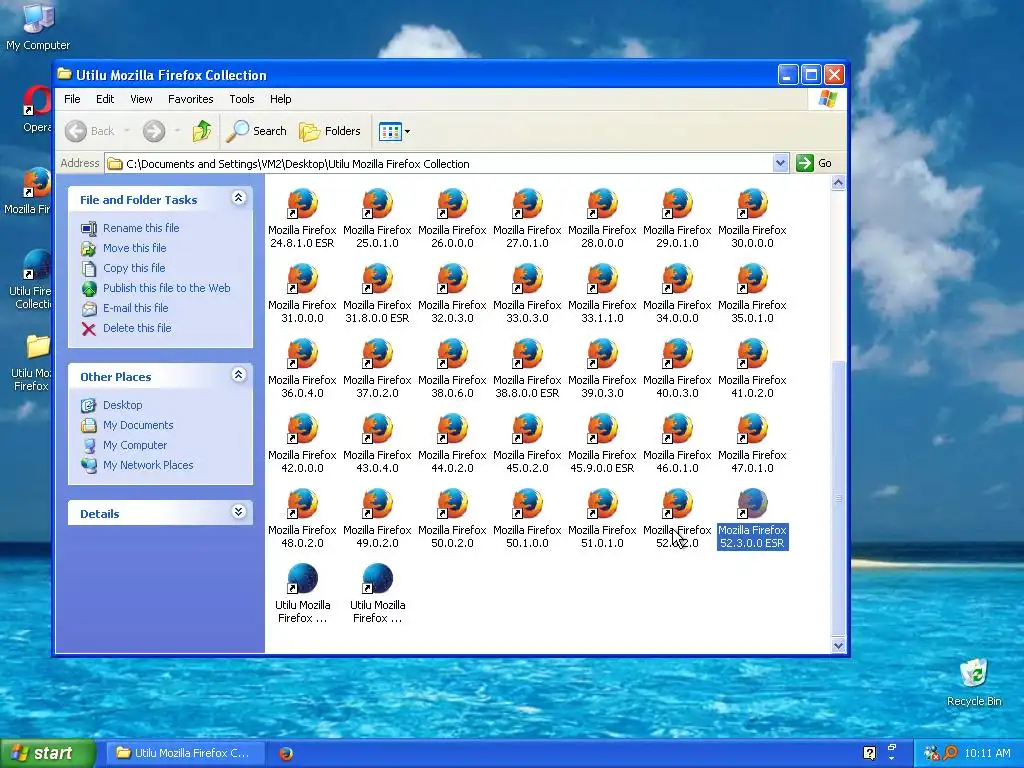1024x768 pixels.
Task: Toggle the Folders toolbar button
Action: point(330,131)
